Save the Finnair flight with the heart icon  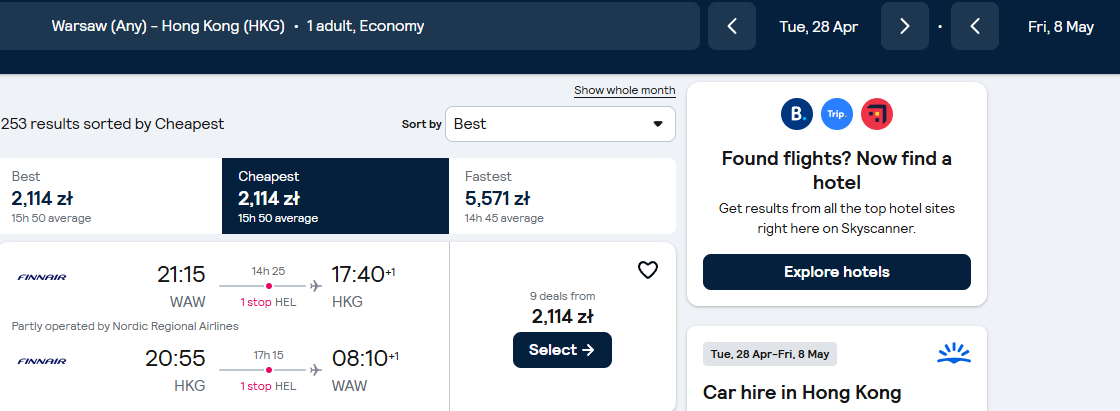tap(647, 270)
